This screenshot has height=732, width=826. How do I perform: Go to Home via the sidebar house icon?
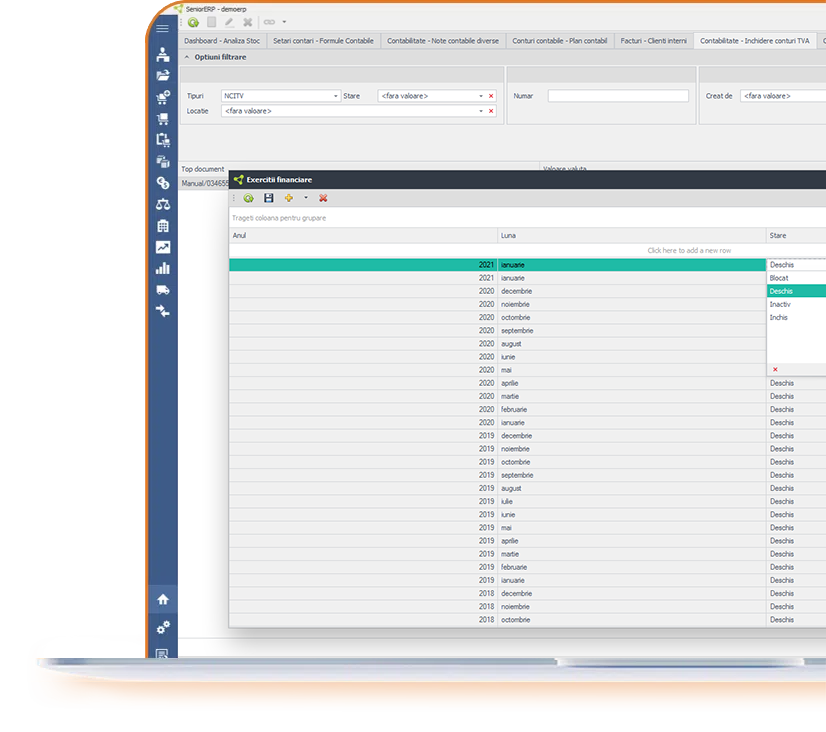point(163,599)
